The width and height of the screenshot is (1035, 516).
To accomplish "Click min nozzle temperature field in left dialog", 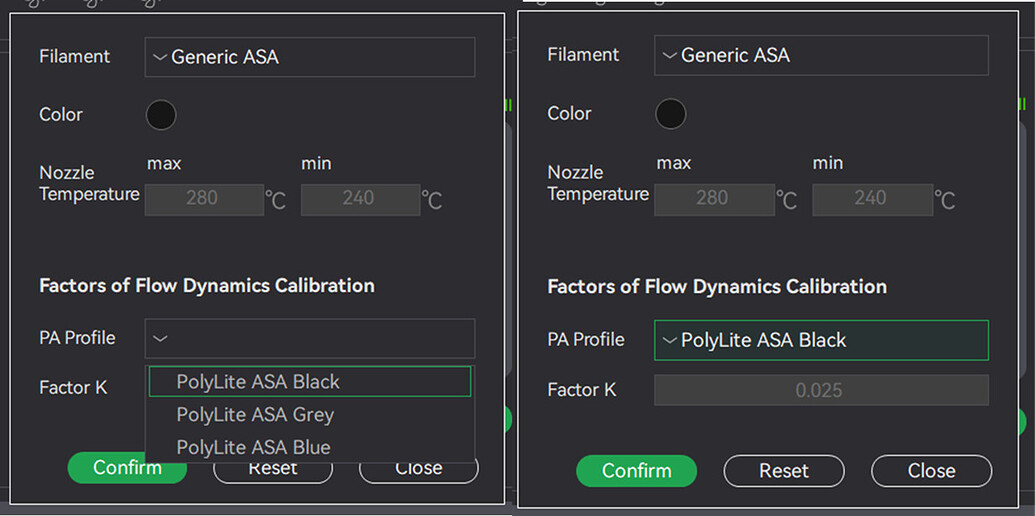I will pos(360,199).
